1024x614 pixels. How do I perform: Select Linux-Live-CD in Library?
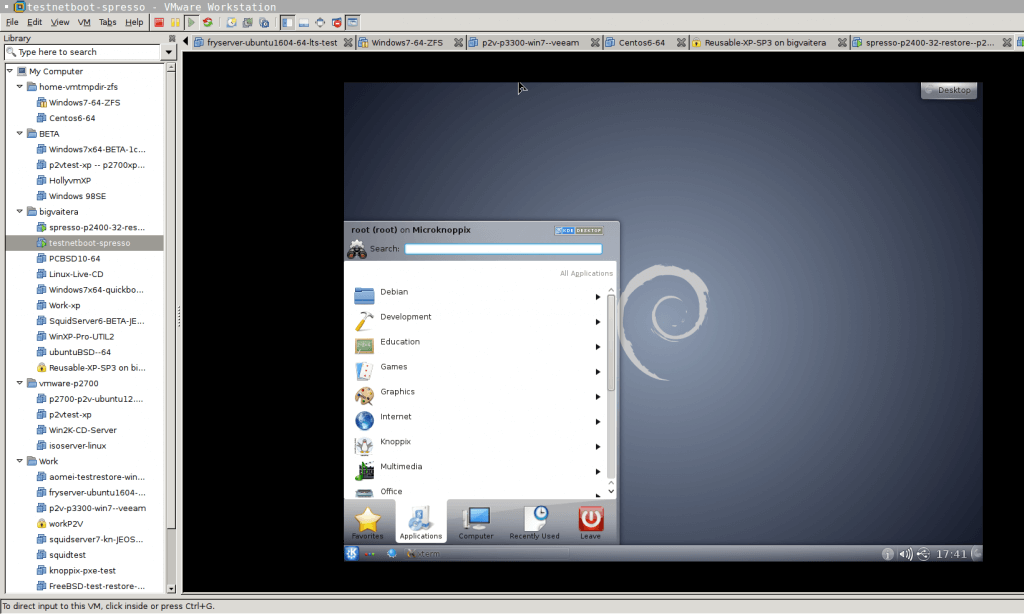pos(76,274)
